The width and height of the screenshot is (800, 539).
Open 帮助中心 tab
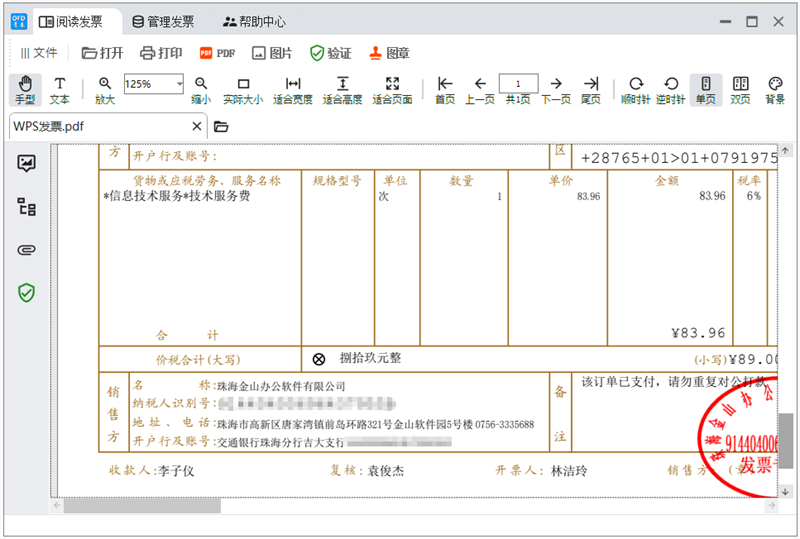[255, 21]
